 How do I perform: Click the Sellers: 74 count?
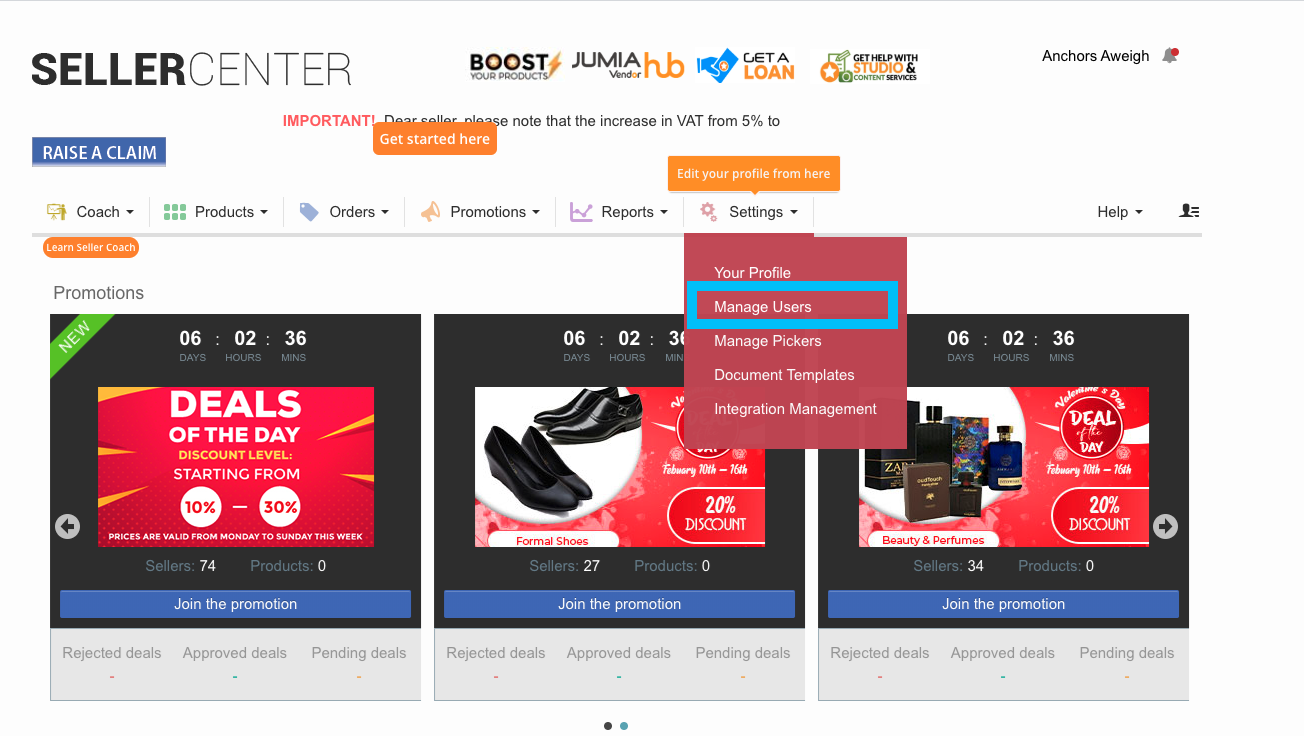point(180,566)
